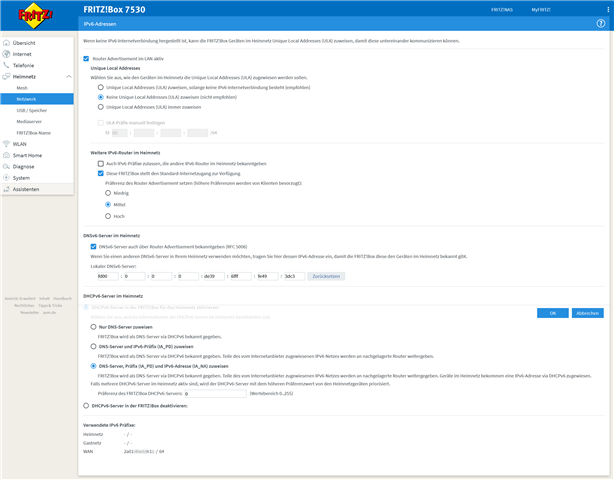This screenshot has height=480, width=614.
Task: Select Niedrig preference radio
Action: tap(108, 193)
